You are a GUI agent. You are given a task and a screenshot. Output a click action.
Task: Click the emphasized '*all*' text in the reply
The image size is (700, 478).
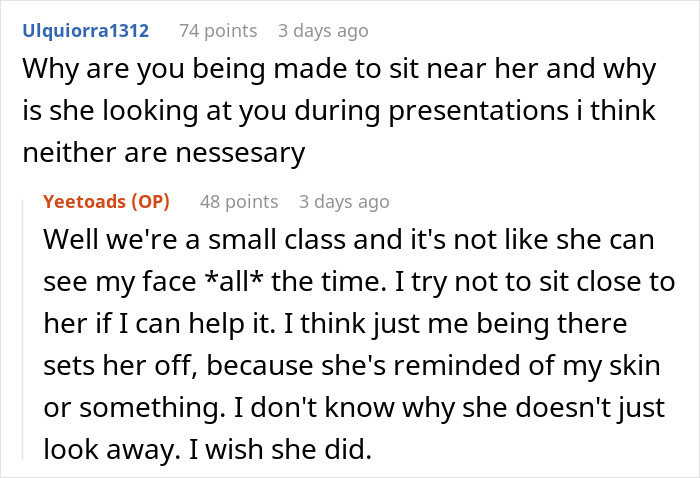click(233, 282)
